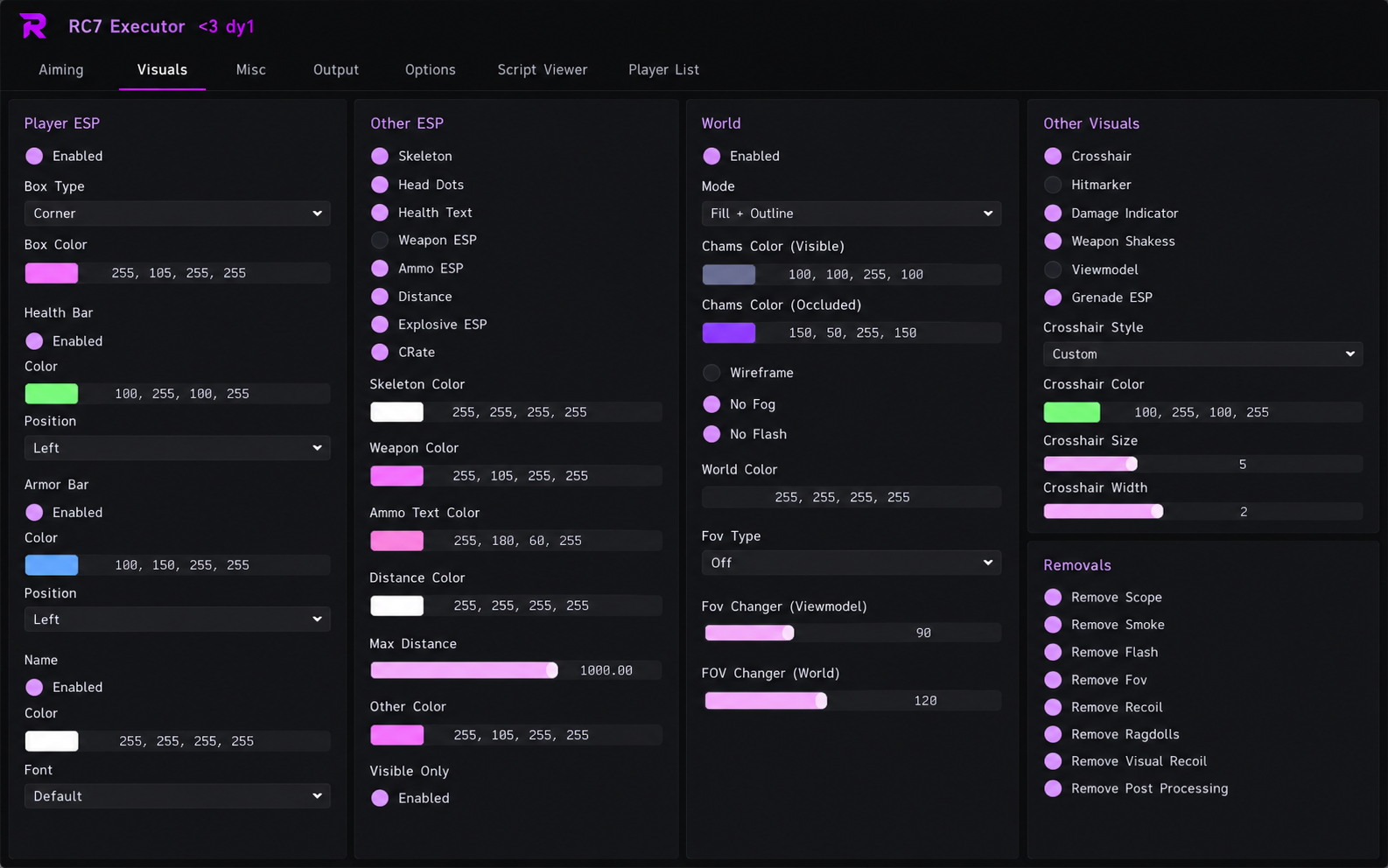Click the Name white color swatch
Screen dimensions: 1388x868
(52, 741)
